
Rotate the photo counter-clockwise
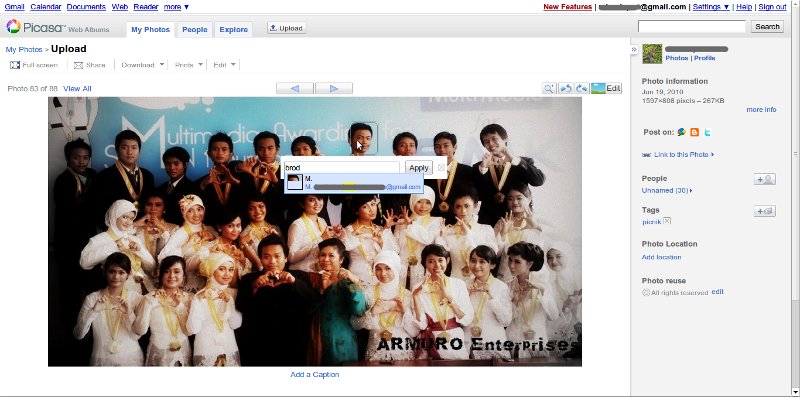(x=565, y=88)
